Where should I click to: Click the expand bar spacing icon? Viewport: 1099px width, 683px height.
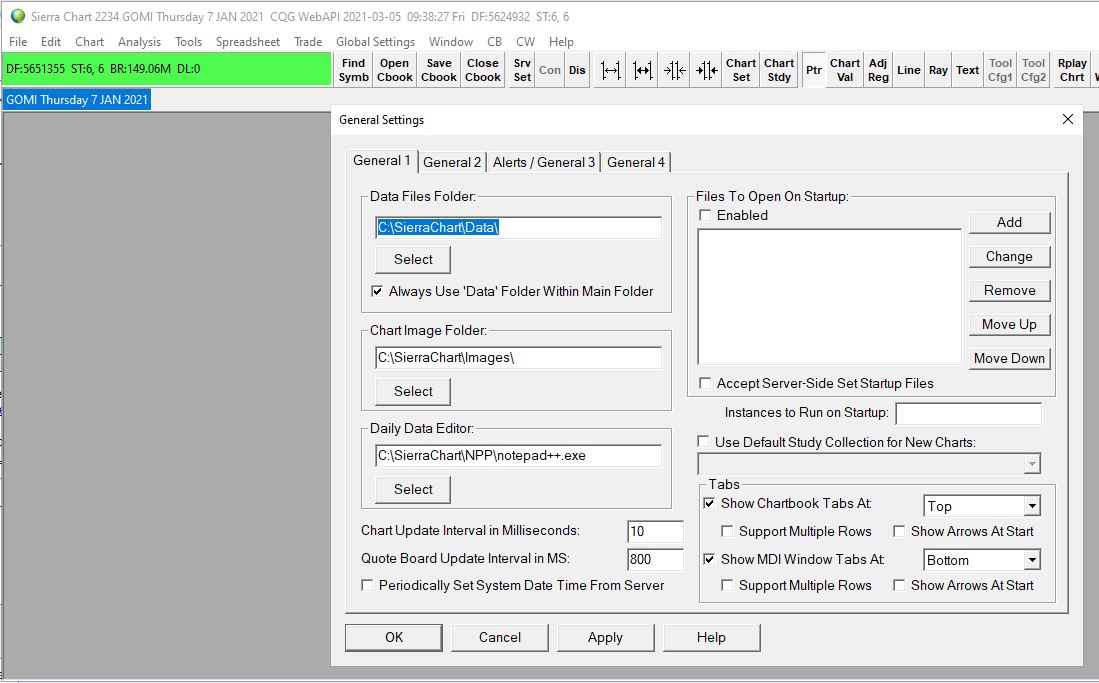pos(610,70)
